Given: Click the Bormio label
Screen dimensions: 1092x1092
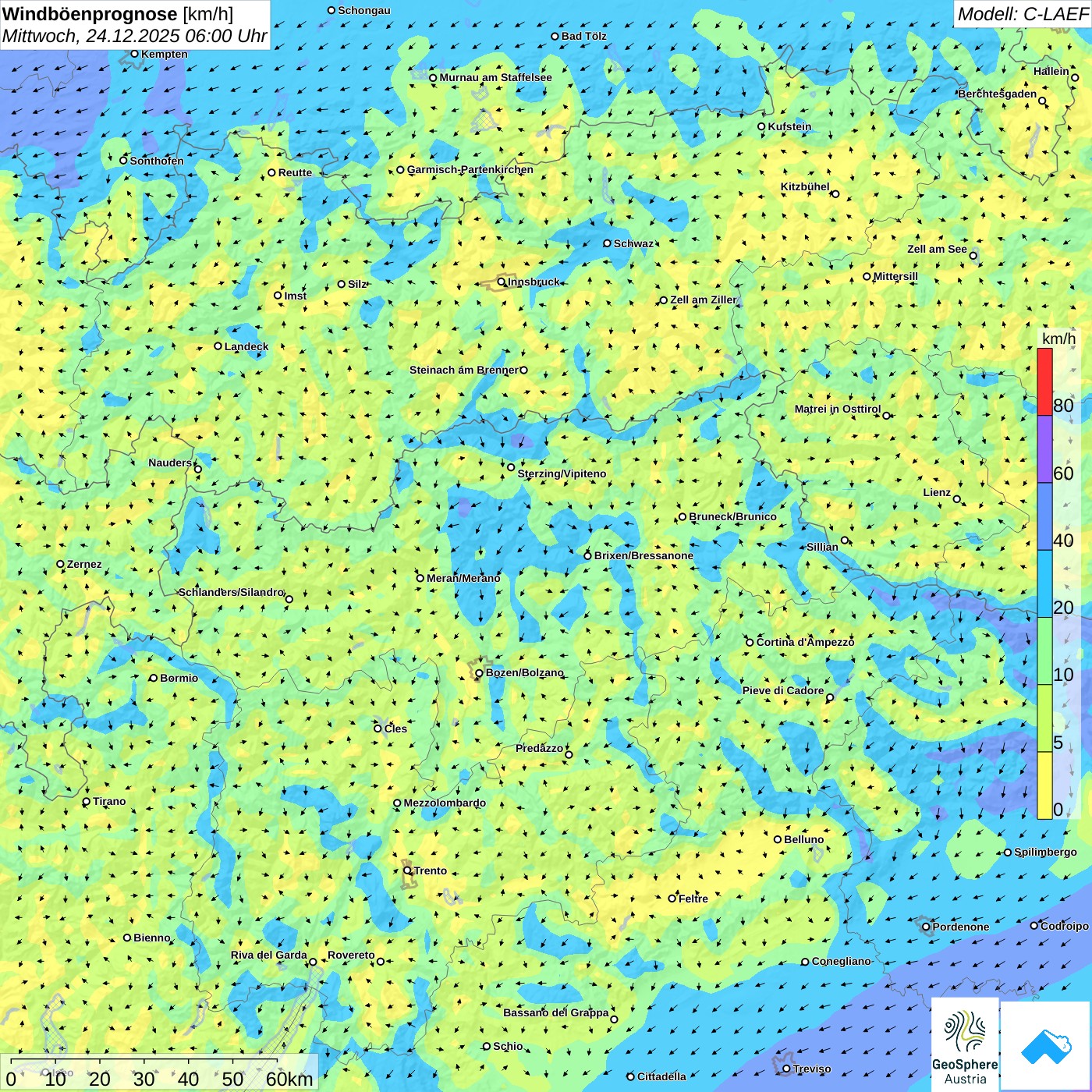Looking at the screenshot, I should [x=179, y=678].
